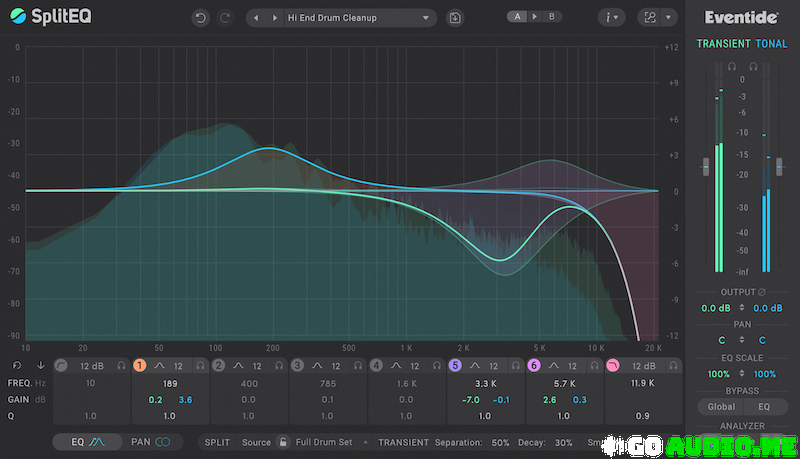
Task: Click the Decay 30% value
Action: click(563, 443)
